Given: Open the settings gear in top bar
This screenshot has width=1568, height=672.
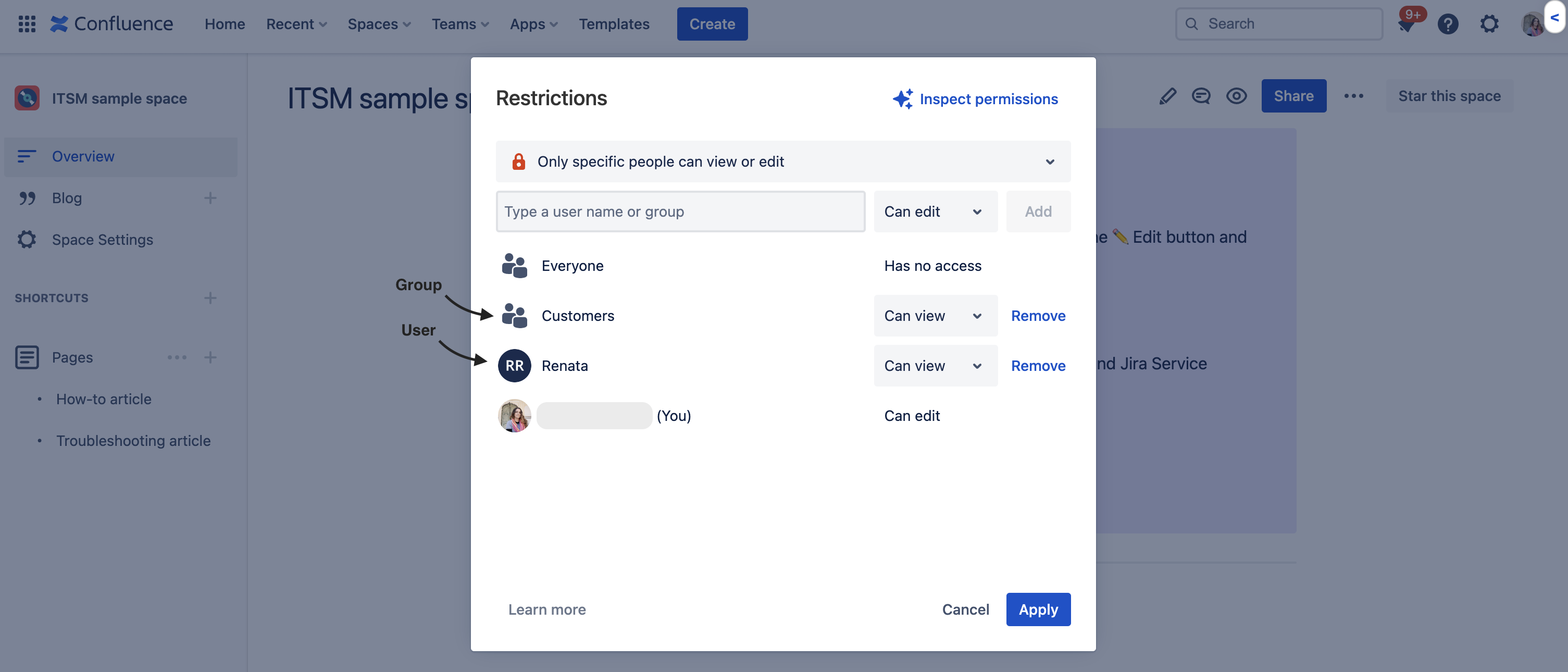Looking at the screenshot, I should pyautogui.click(x=1489, y=24).
